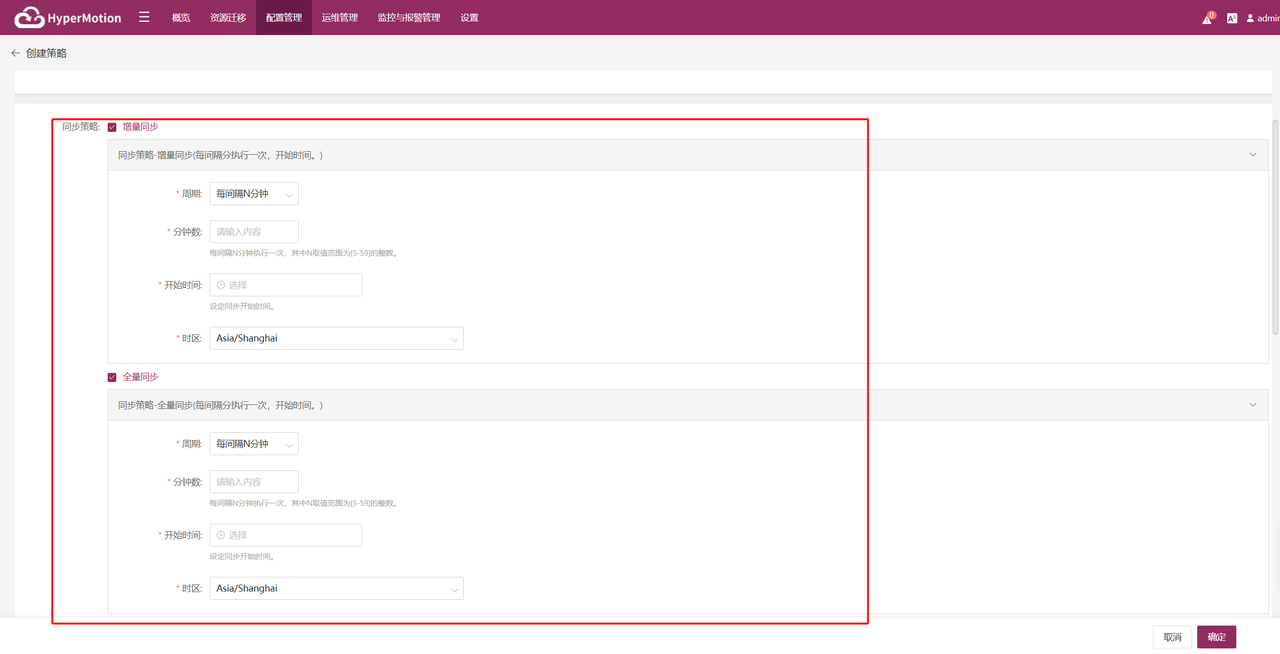Click the page vertical scrollbar
1280x654 pixels.
pos(1275,227)
